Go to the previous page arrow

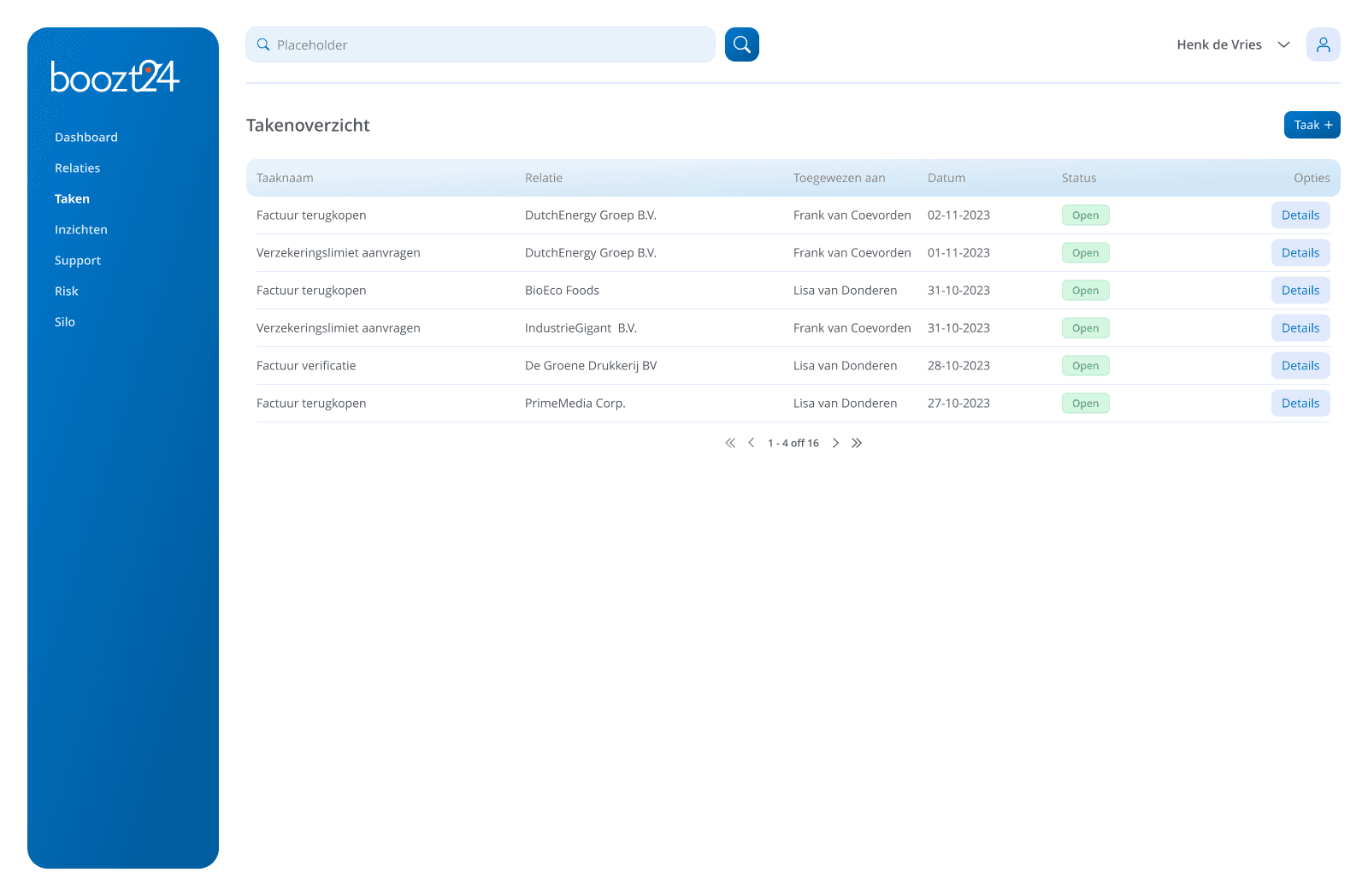752,443
